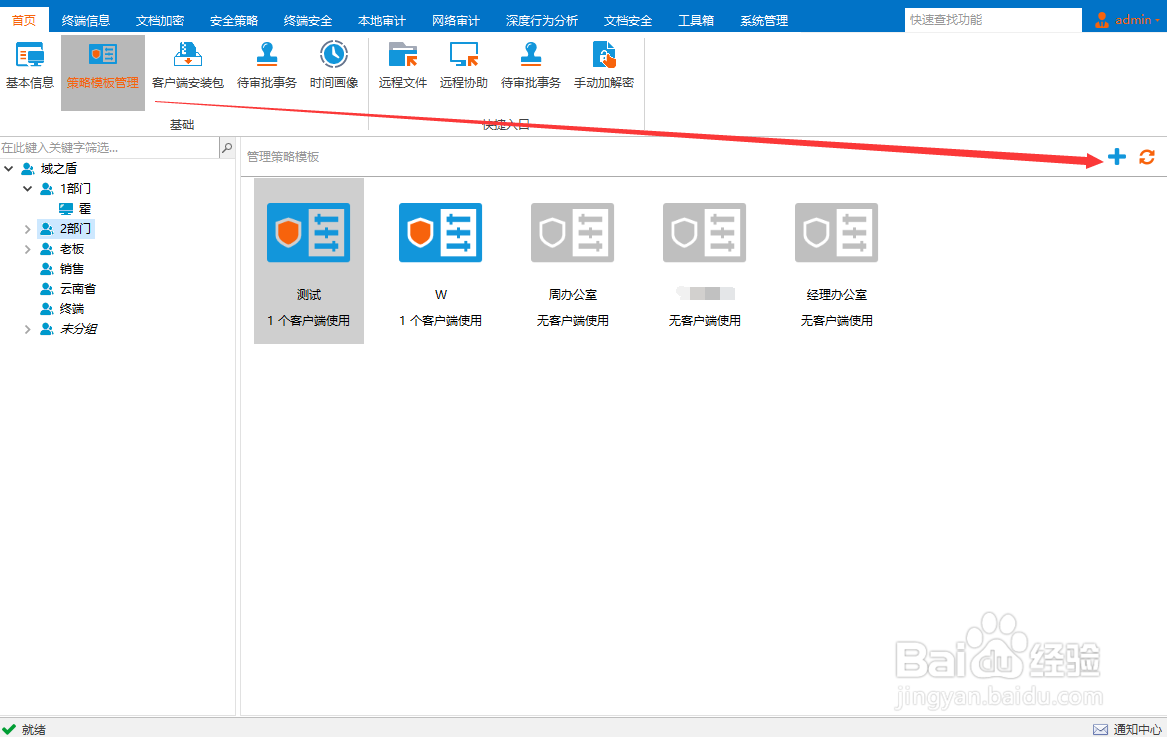
Task: Expand the 2部门 tree node
Action: click(28, 229)
